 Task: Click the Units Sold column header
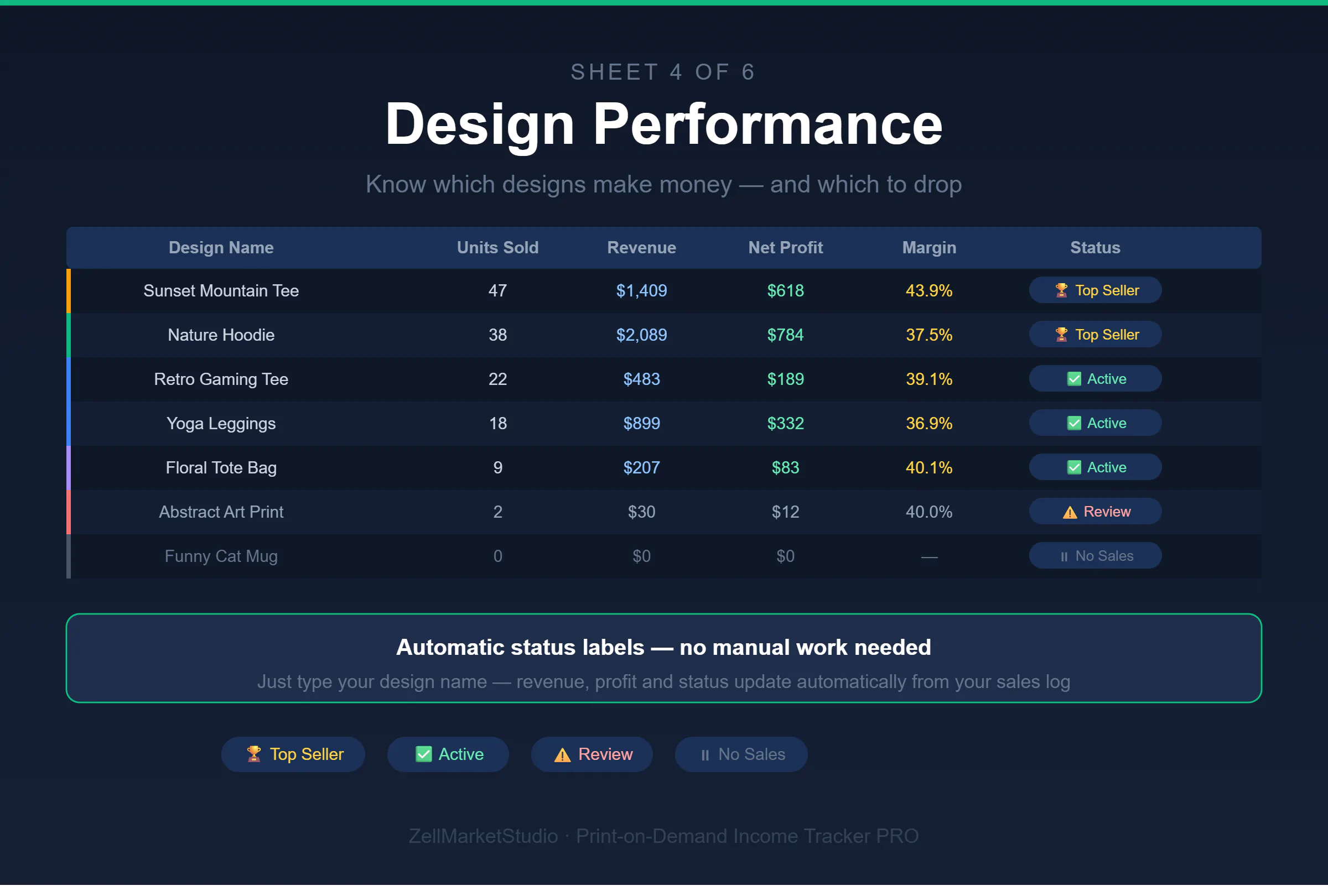497,248
